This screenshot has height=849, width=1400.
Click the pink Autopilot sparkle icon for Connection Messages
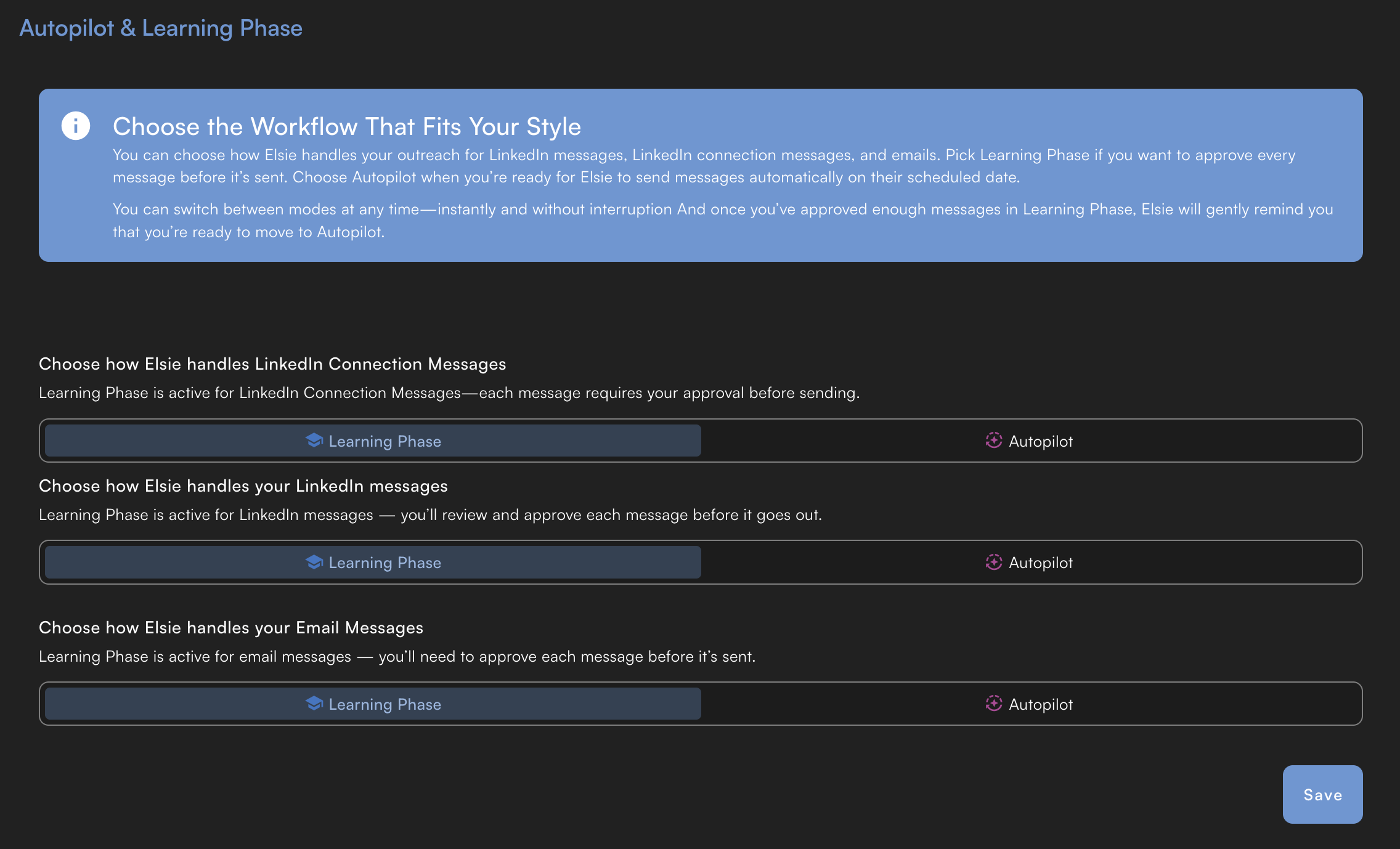coord(993,441)
